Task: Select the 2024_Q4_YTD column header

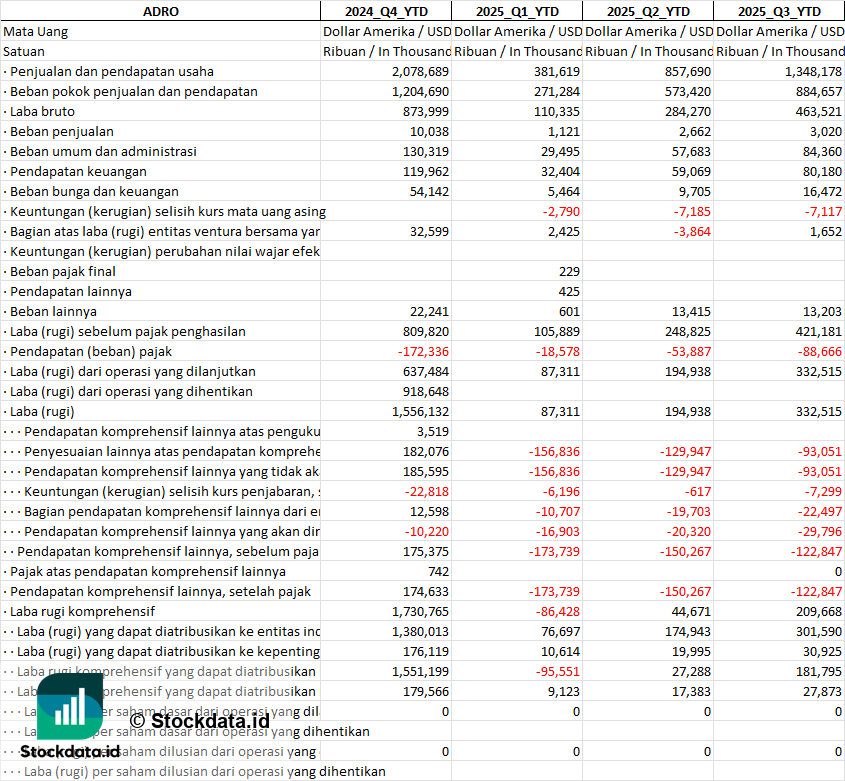Action: [x=386, y=11]
